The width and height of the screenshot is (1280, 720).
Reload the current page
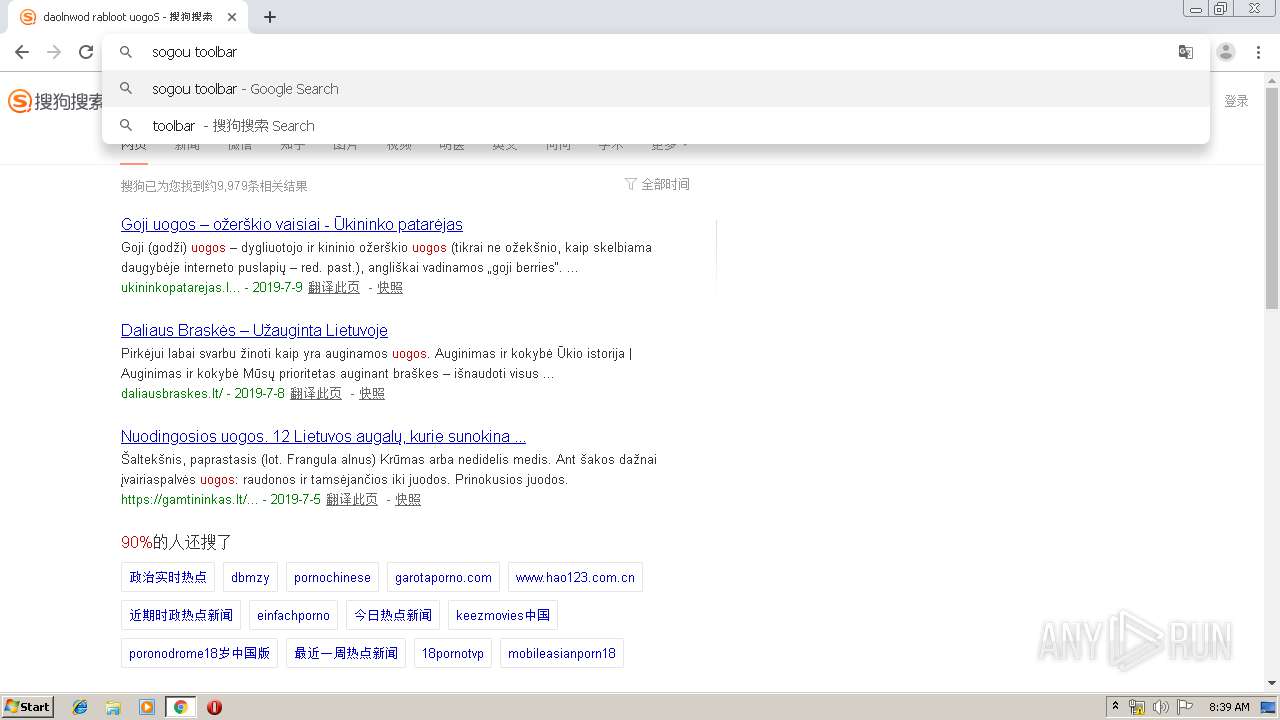click(86, 52)
